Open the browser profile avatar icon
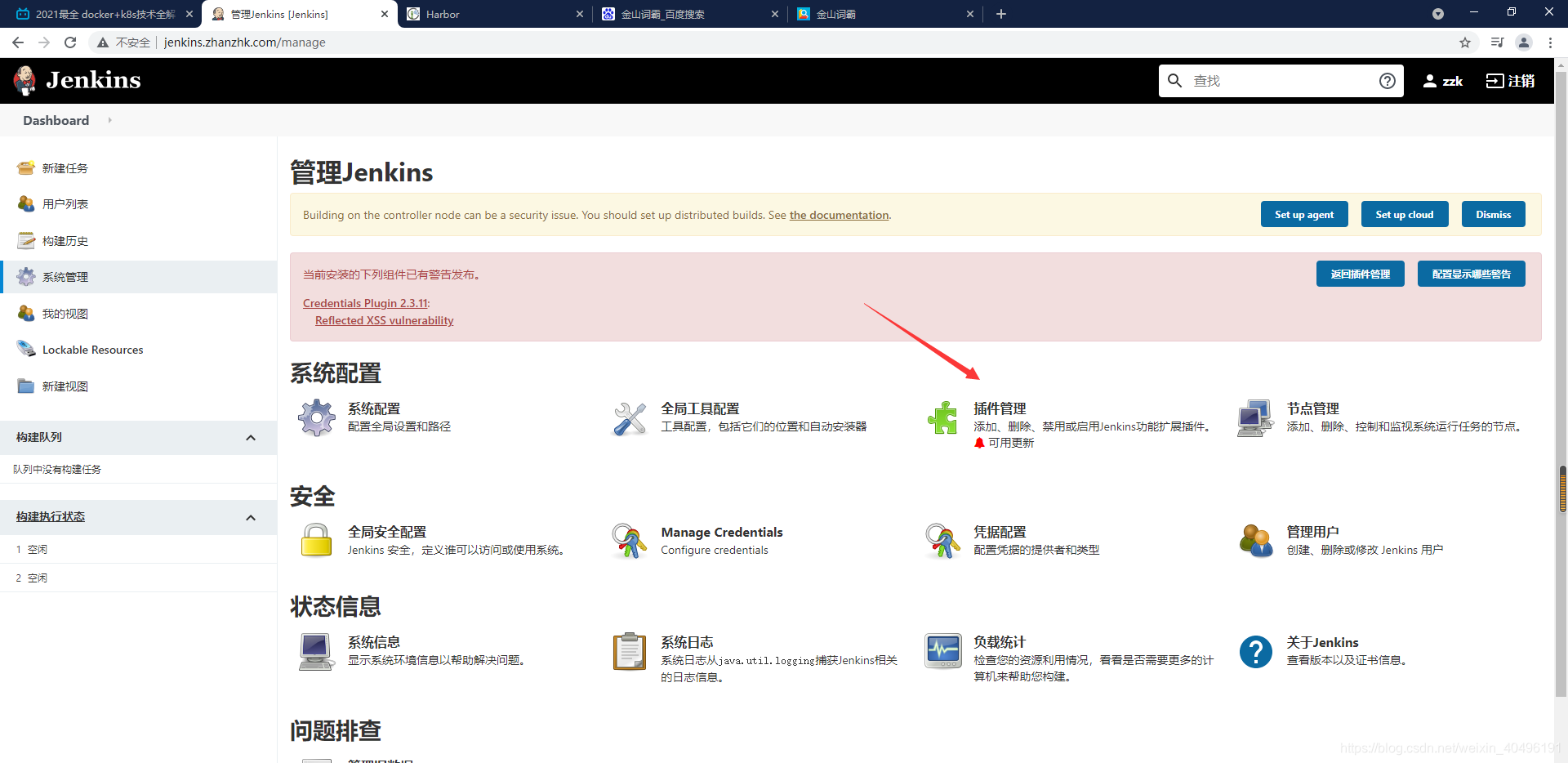Viewport: 1568px width, 763px height. (1523, 42)
